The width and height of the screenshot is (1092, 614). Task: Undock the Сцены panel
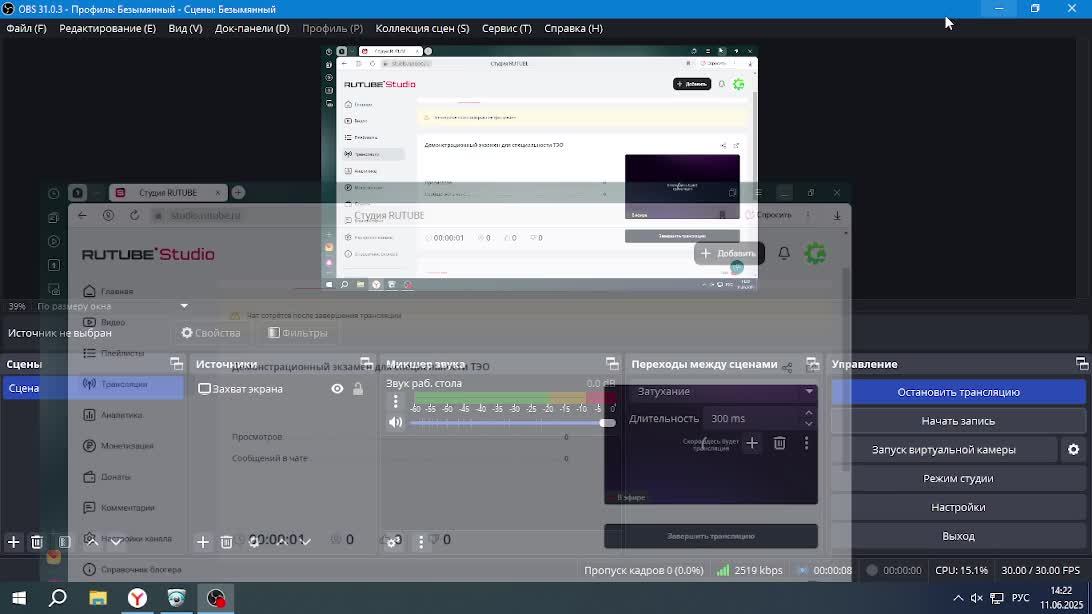(x=176, y=363)
